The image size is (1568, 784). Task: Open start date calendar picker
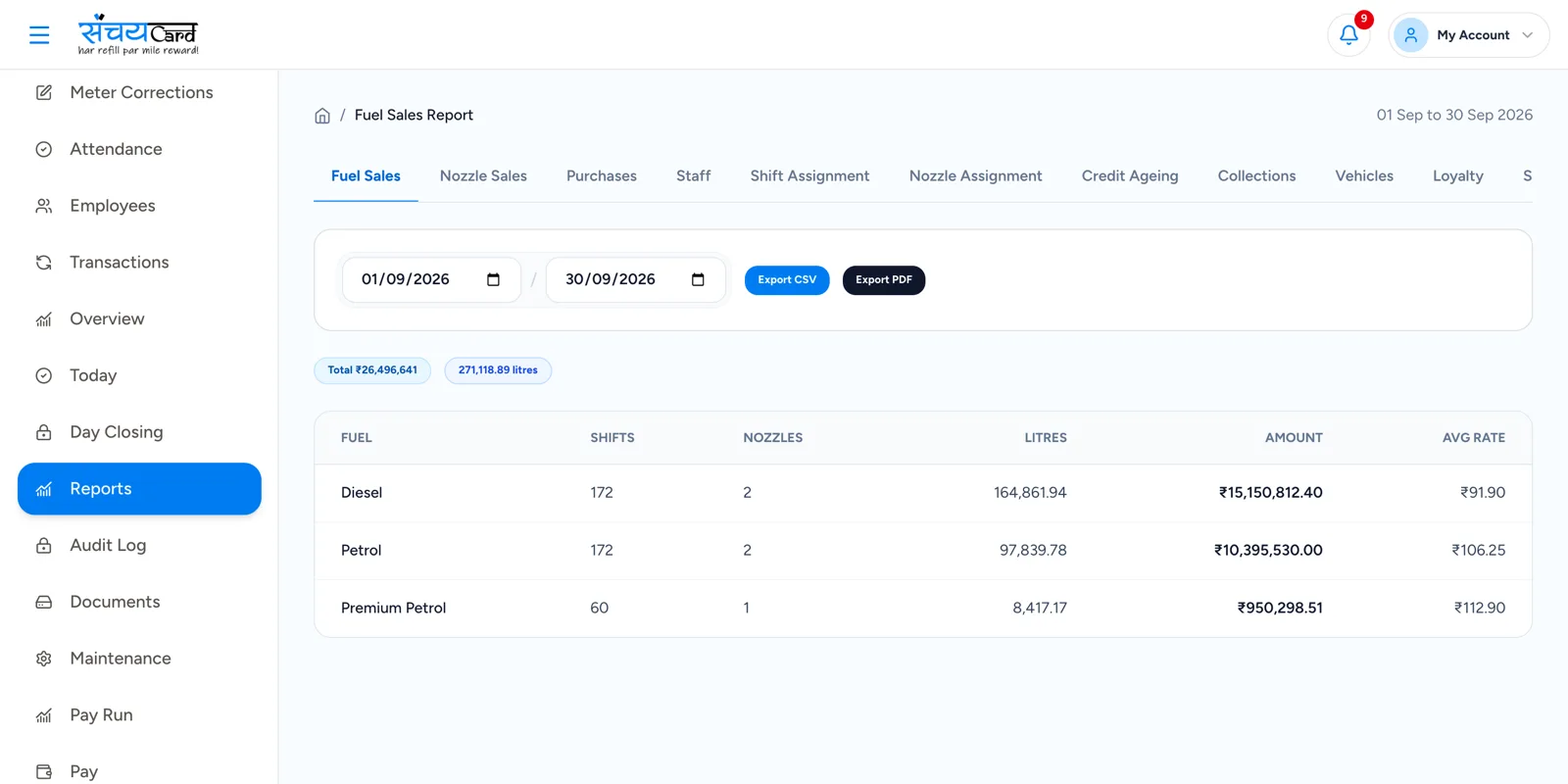coord(493,279)
